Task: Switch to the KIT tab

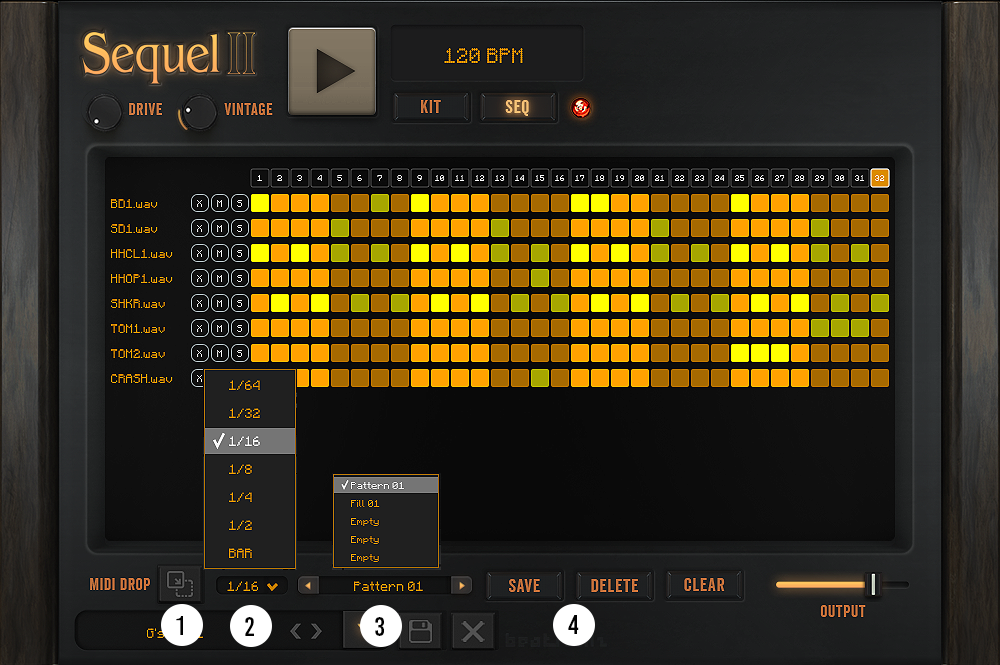Action: (x=431, y=107)
